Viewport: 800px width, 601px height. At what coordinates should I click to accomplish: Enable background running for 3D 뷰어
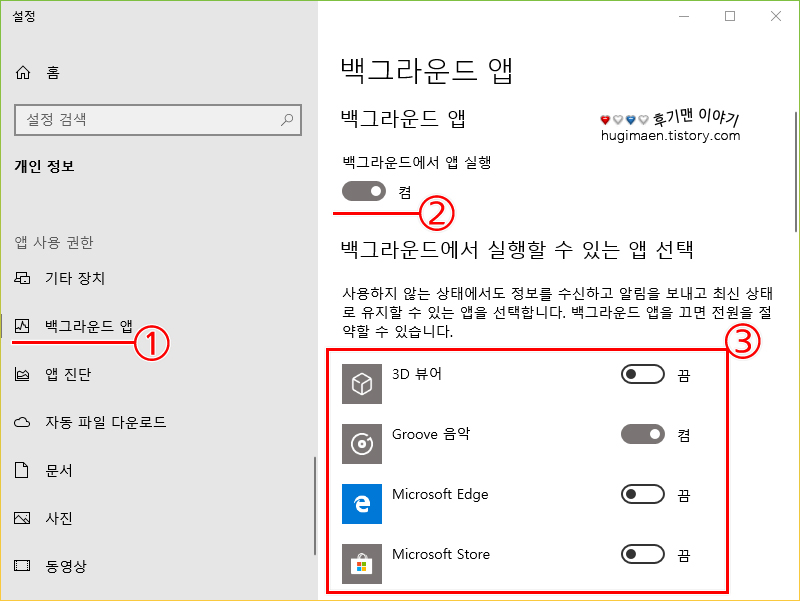[643, 374]
